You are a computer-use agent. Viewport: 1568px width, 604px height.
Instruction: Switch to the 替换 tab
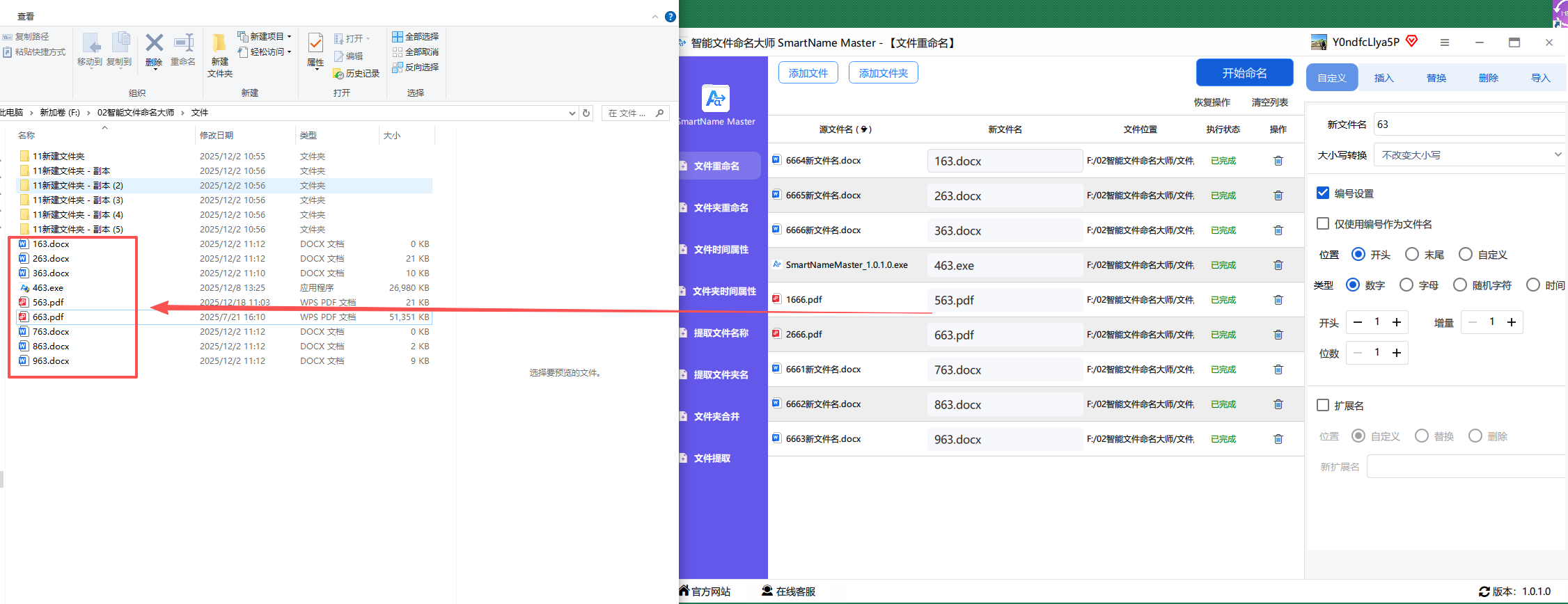[x=1436, y=77]
